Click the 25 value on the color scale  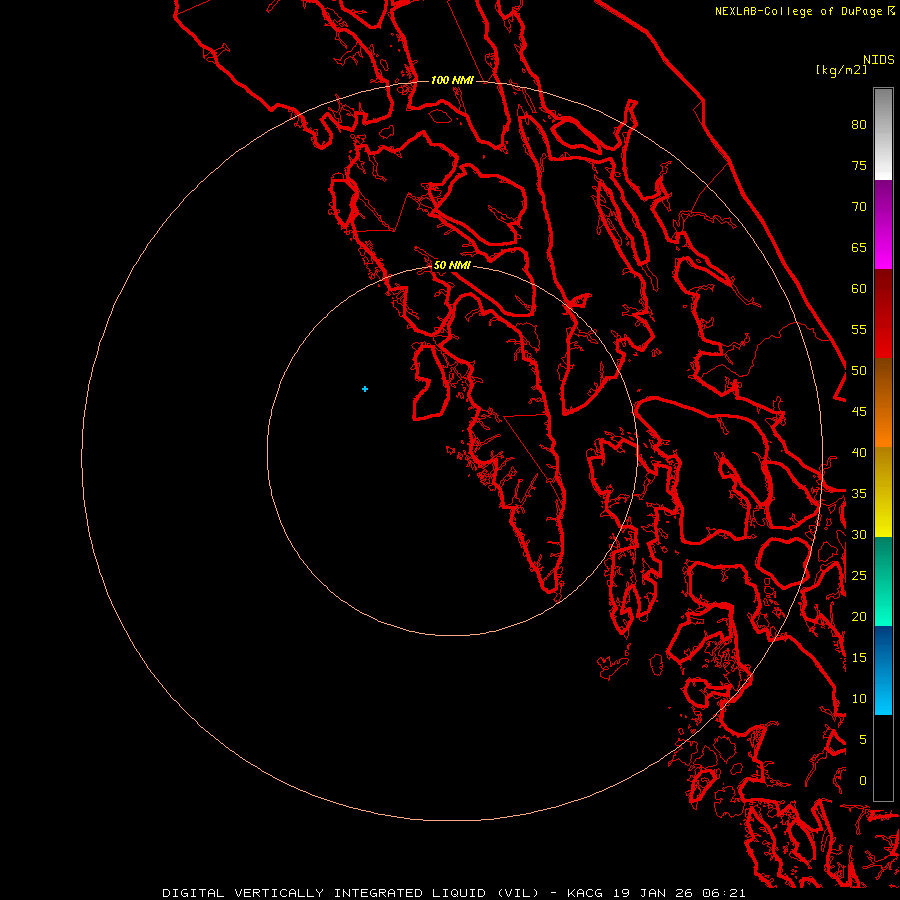point(859,575)
